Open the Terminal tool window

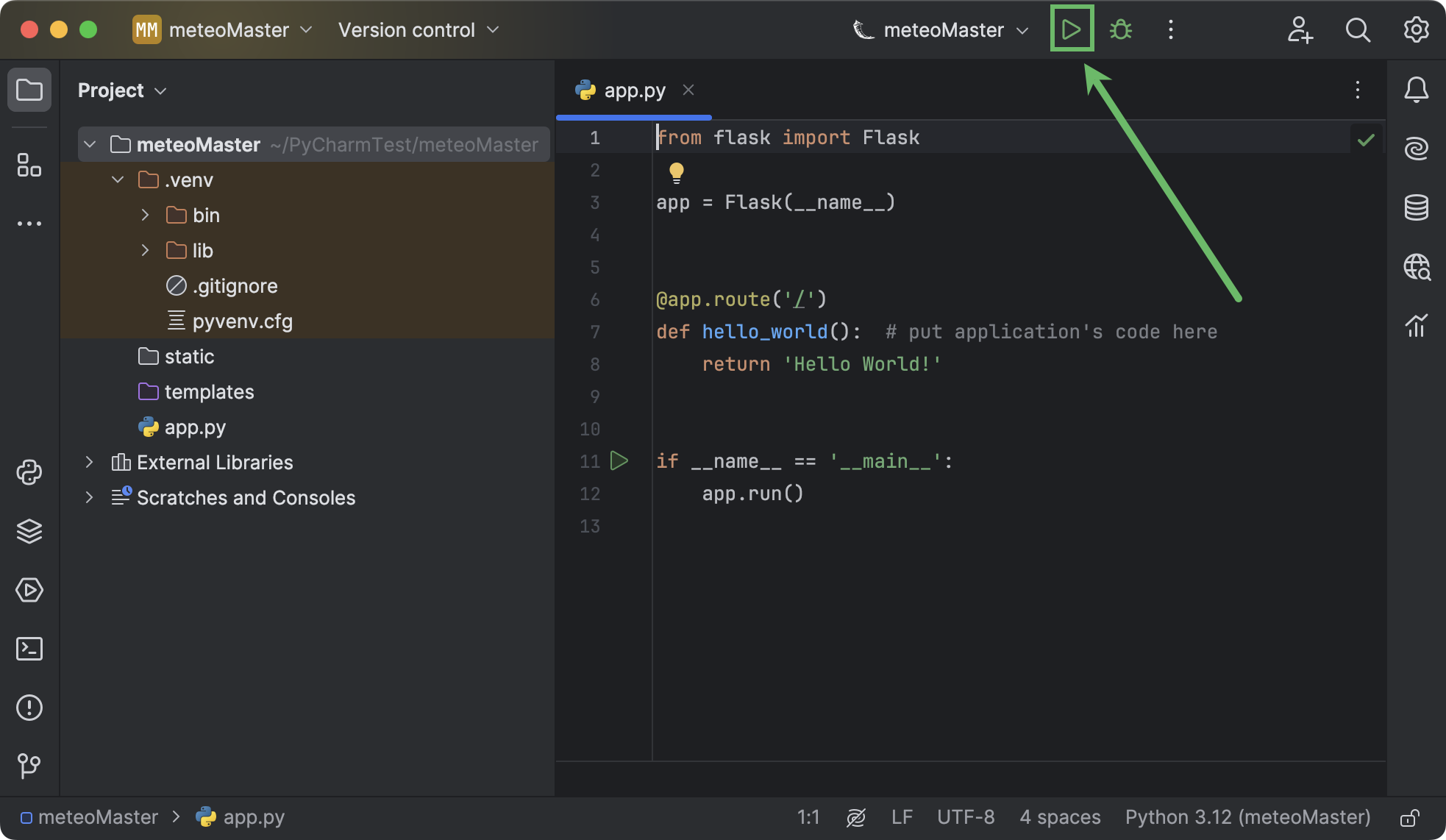[x=29, y=649]
